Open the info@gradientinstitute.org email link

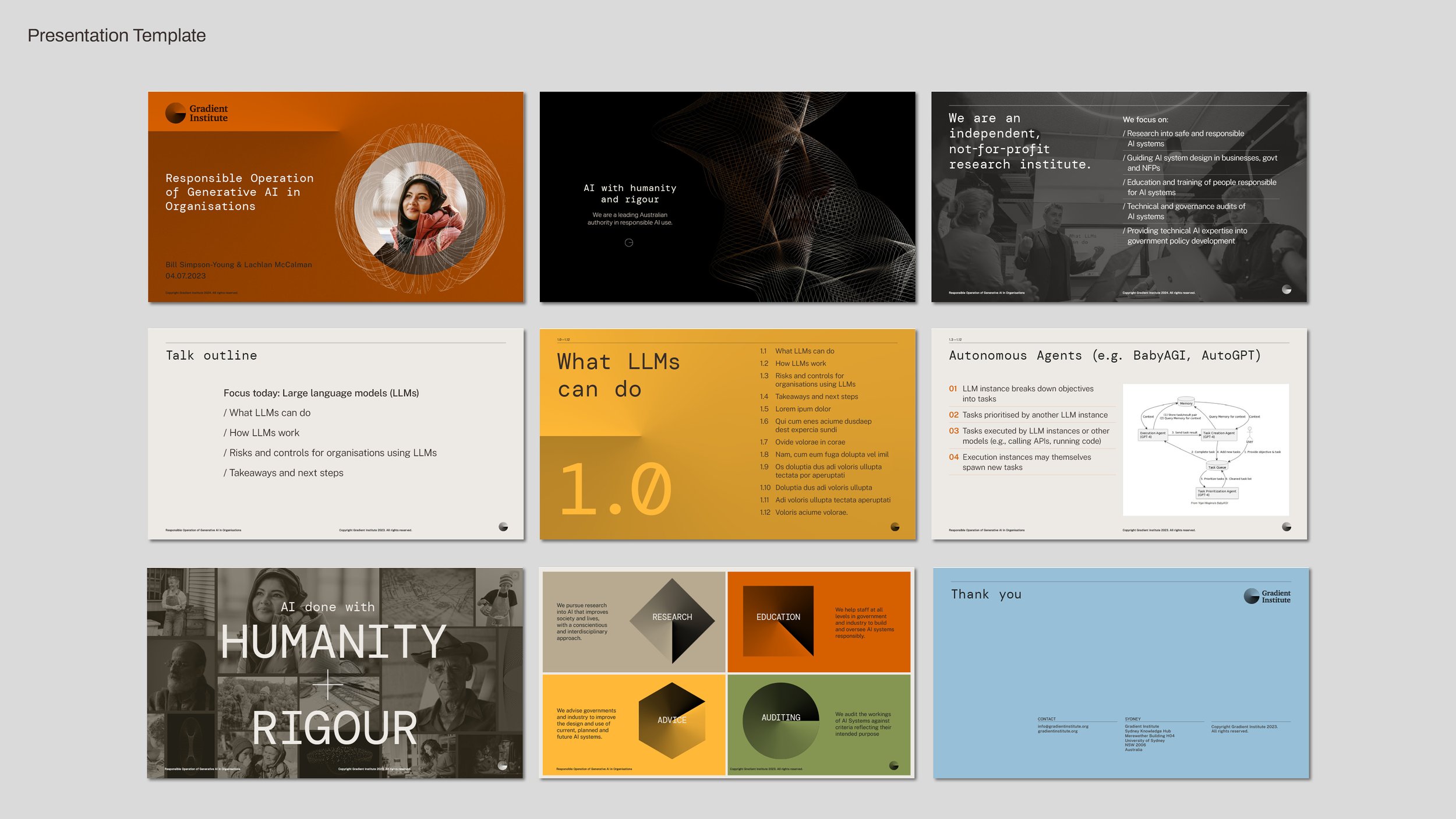(1062, 726)
